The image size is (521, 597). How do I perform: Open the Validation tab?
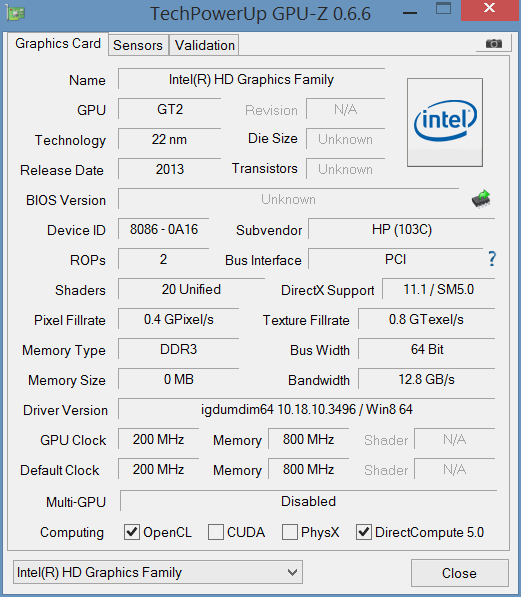(205, 45)
